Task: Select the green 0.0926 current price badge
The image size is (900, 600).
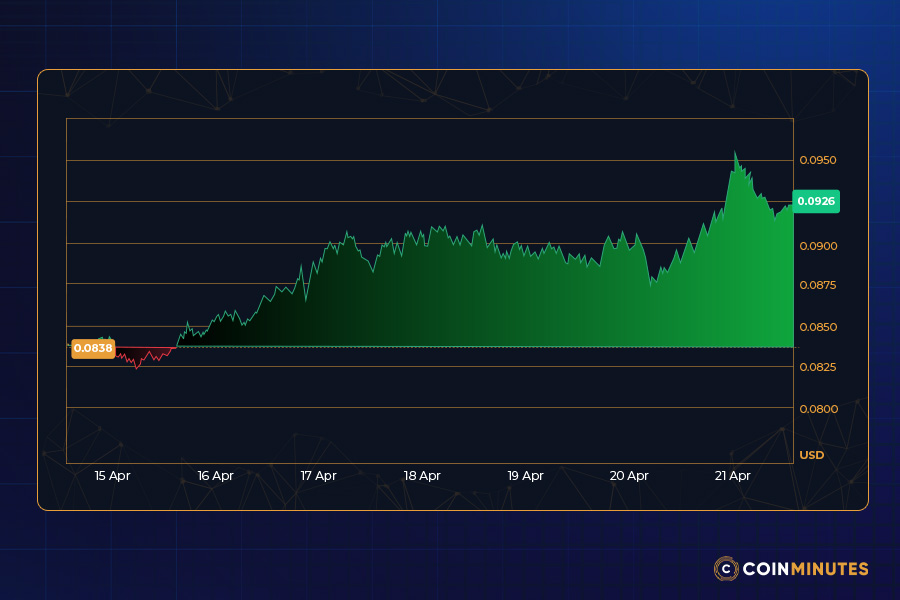Action: pos(815,201)
